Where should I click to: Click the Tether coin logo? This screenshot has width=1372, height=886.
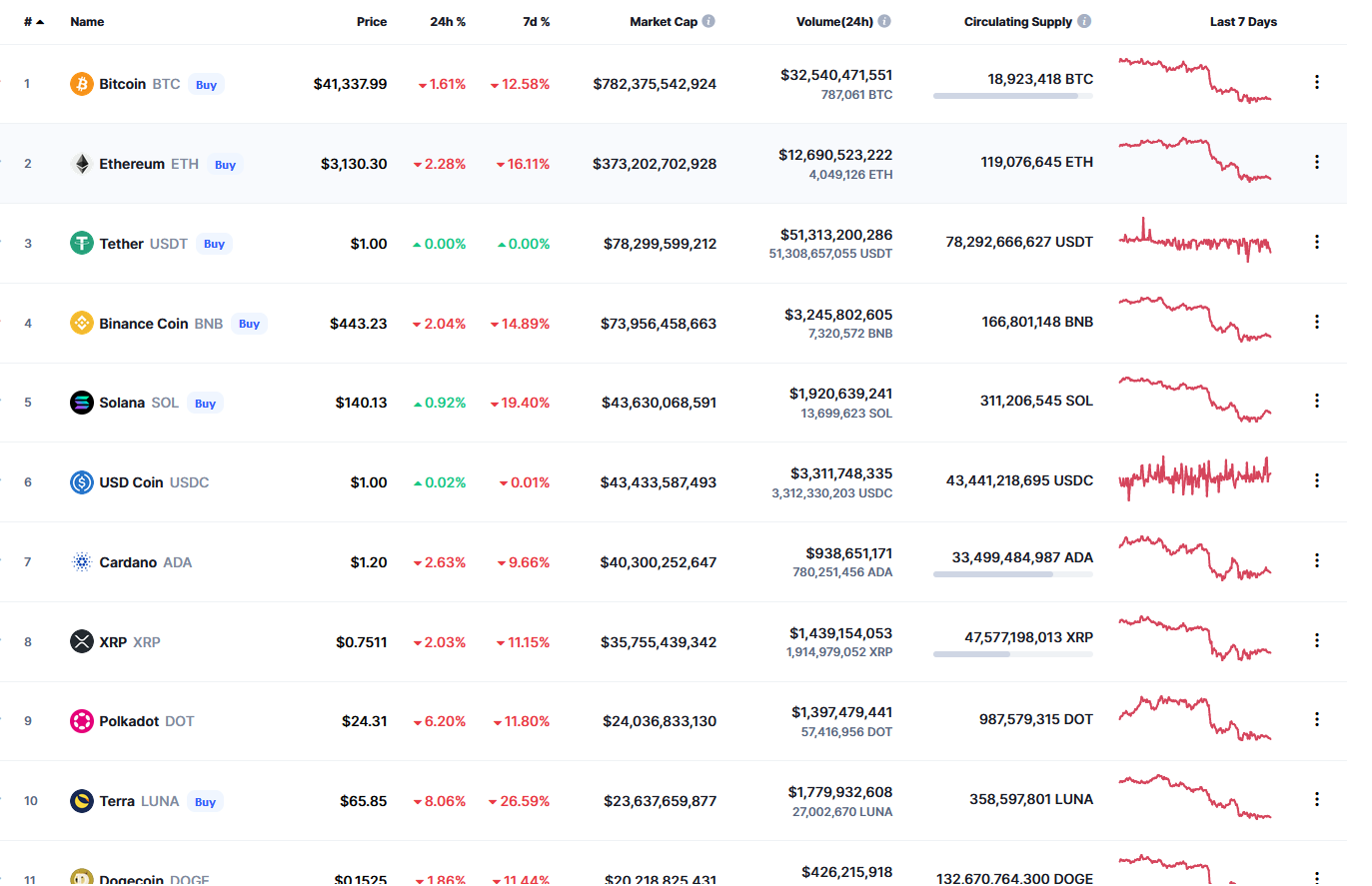point(82,243)
